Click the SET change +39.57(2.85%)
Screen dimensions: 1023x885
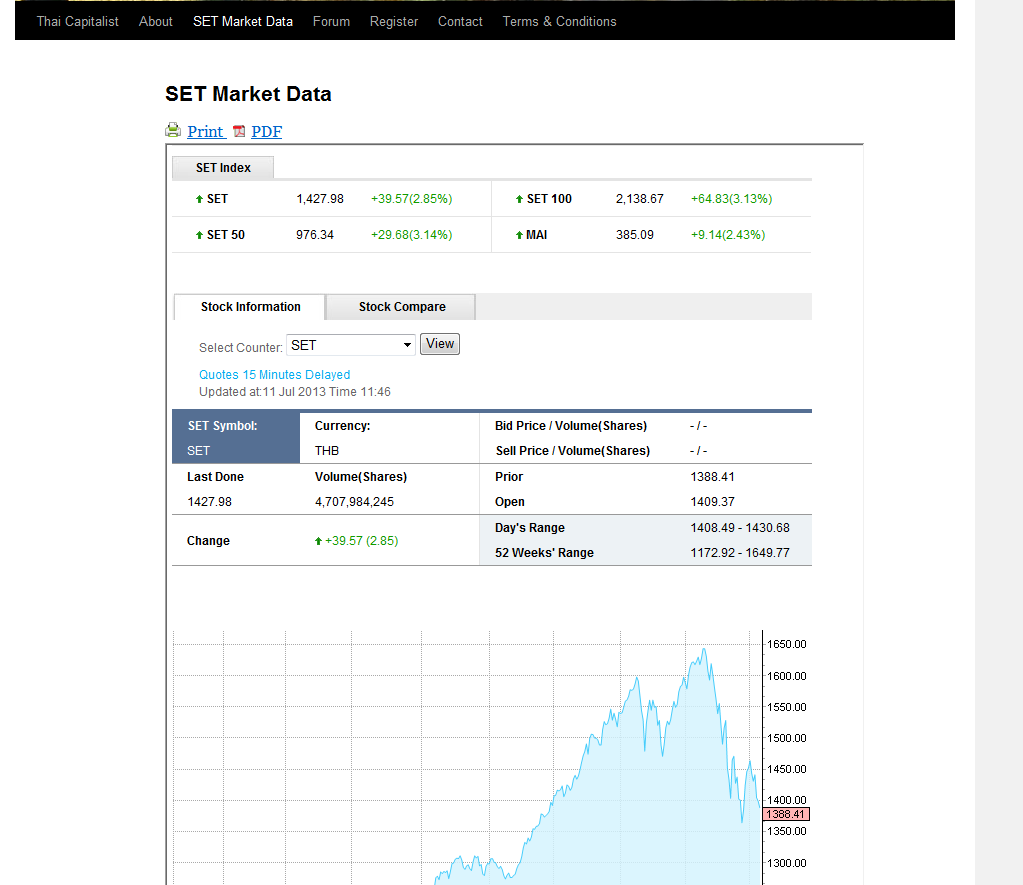(412, 199)
